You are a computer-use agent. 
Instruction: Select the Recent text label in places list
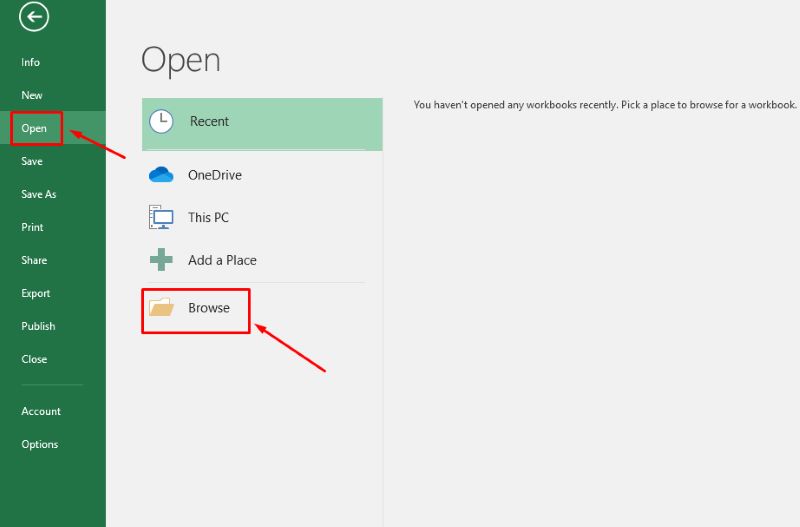(x=209, y=121)
